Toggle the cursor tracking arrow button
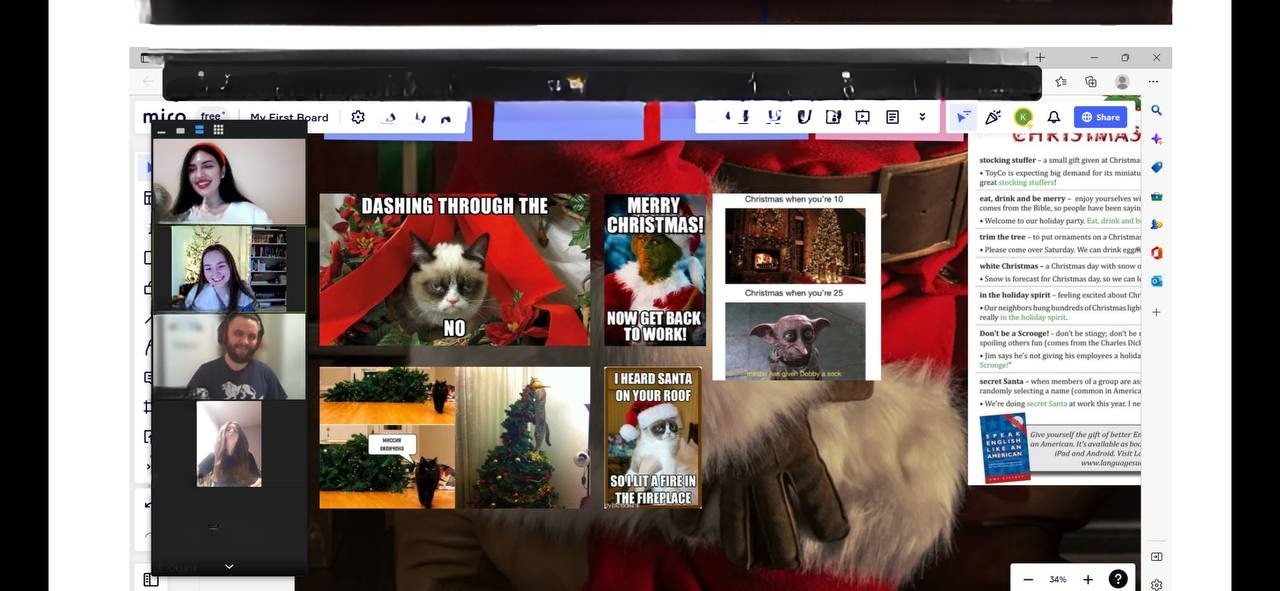Viewport: 1280px width, 591px height. (x=963, y=117)
